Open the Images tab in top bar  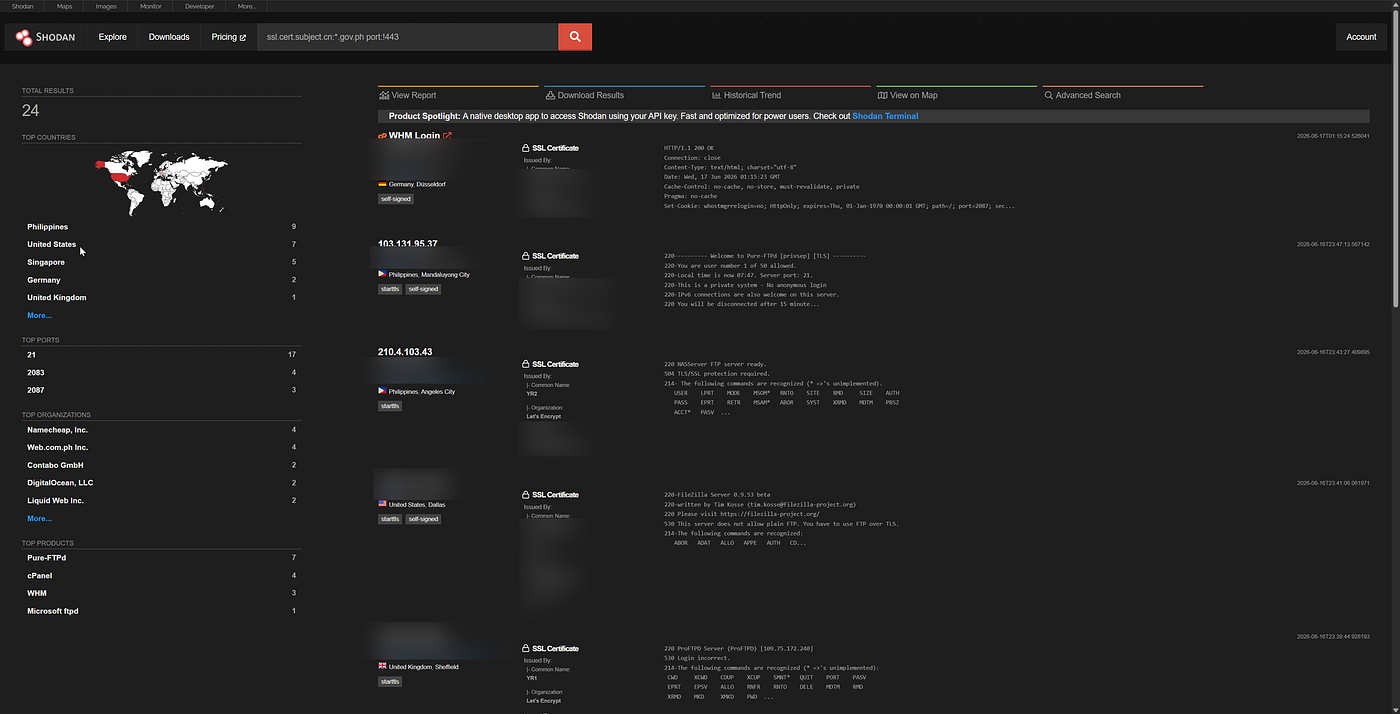click(106, 6)
